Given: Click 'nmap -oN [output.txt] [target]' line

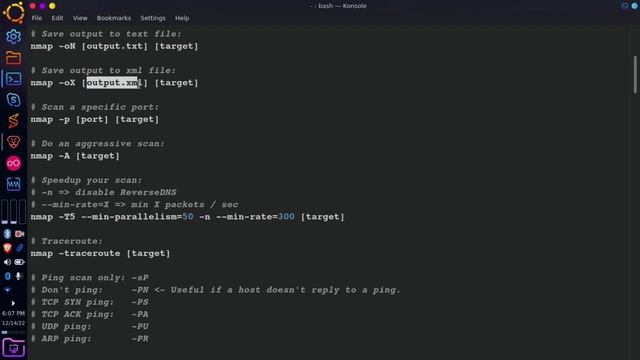Looking at the screenshot, I should tap(114, 46).
